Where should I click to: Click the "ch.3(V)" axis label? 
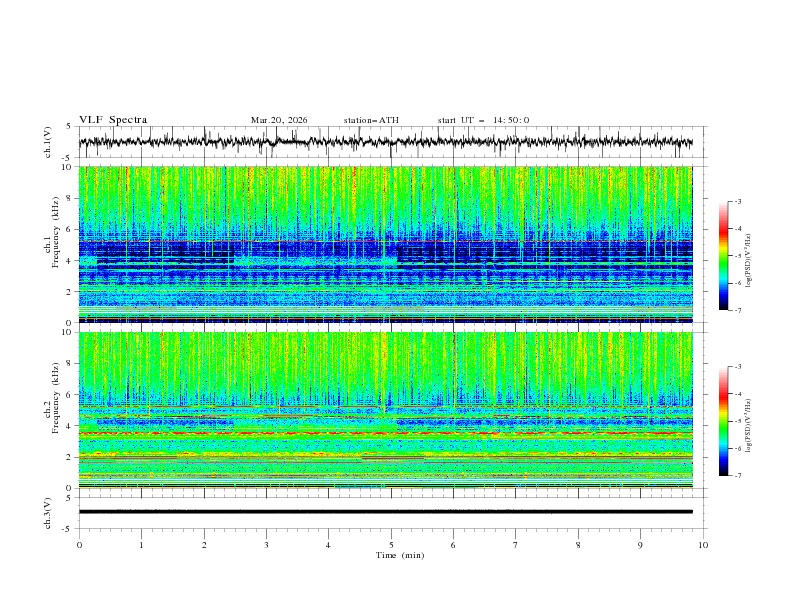(48, 514)
